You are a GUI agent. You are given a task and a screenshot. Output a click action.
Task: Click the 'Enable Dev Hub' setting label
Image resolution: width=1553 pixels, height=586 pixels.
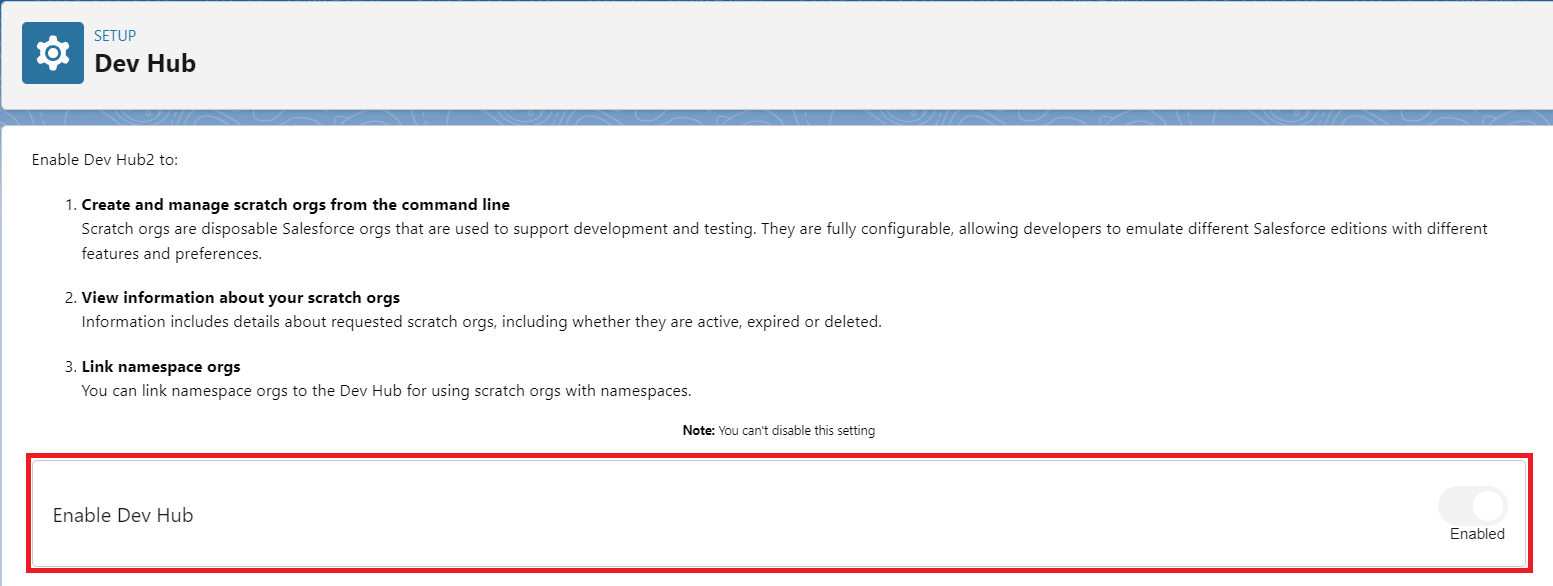123,516
